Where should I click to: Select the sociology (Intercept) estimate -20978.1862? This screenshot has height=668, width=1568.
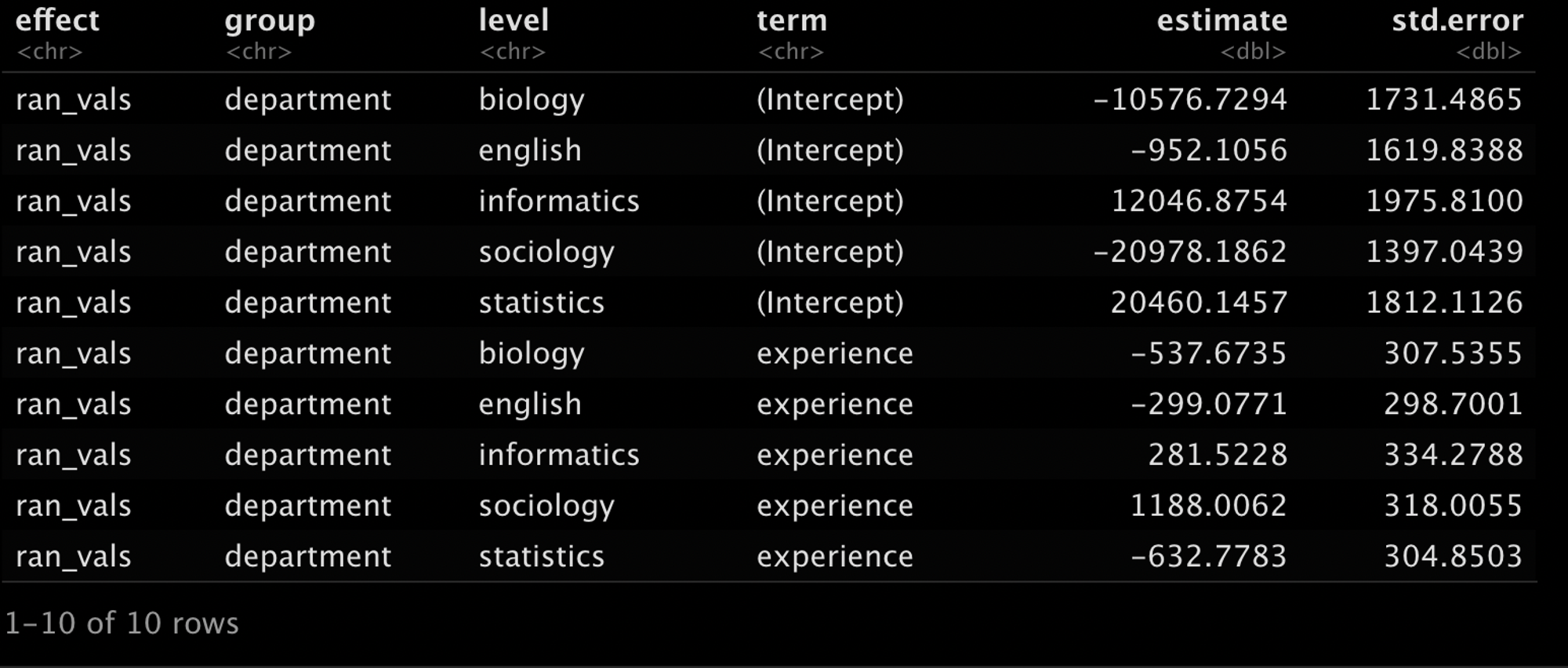1190,252
